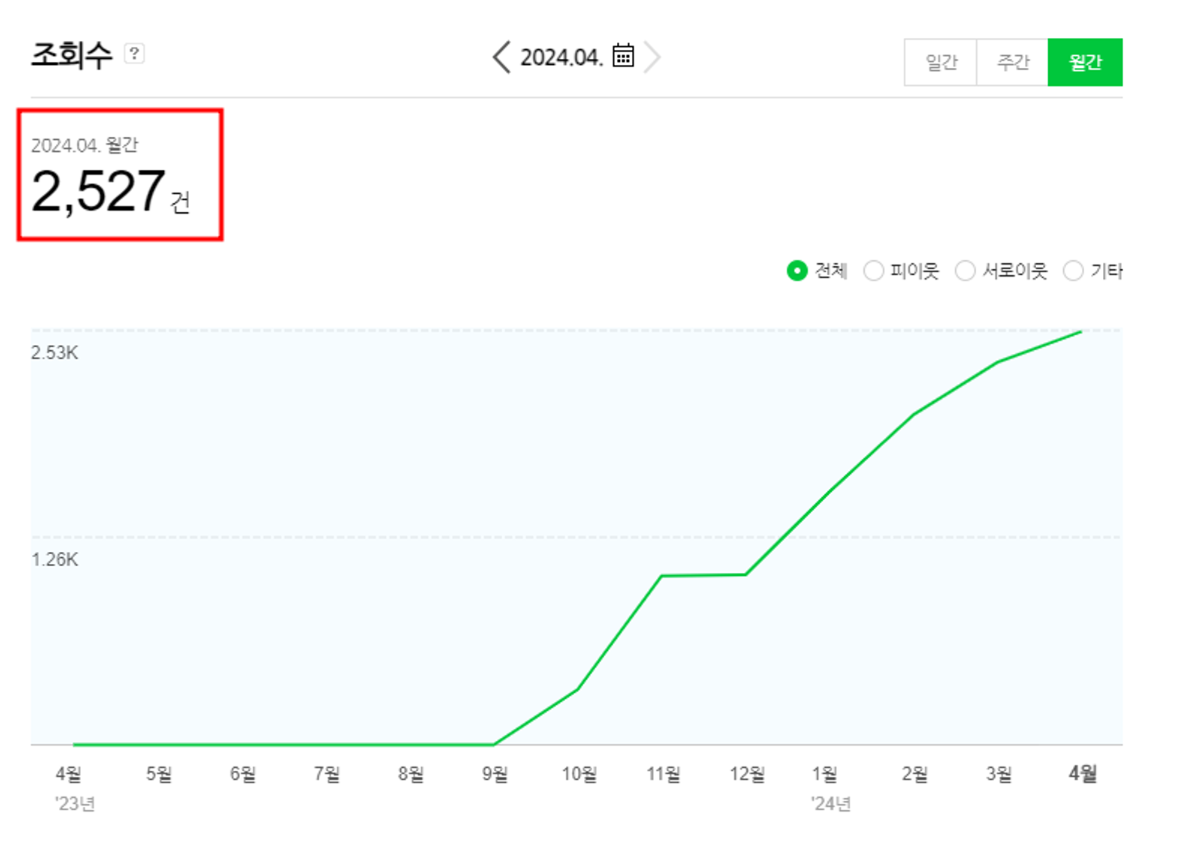Go to the previous month arrow
Image resolution: width=1177 pixels, height=841 pixels.
[501, 57]
